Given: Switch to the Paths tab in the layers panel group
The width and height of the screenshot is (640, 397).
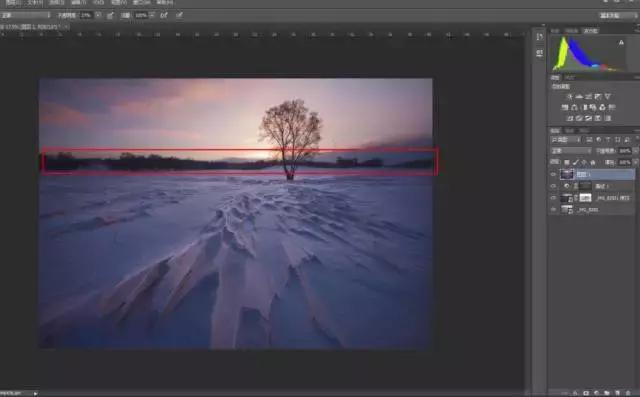Looking at the screenshot, I should (x=584, y=131).
